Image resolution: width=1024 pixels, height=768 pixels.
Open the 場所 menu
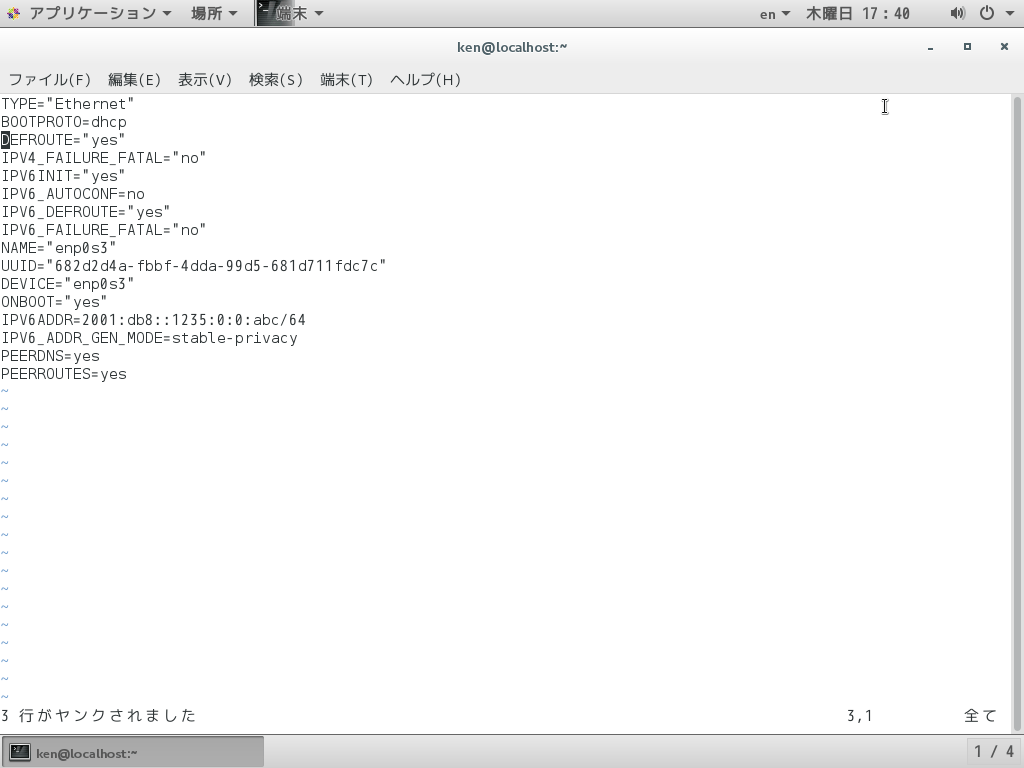point(214,13)
